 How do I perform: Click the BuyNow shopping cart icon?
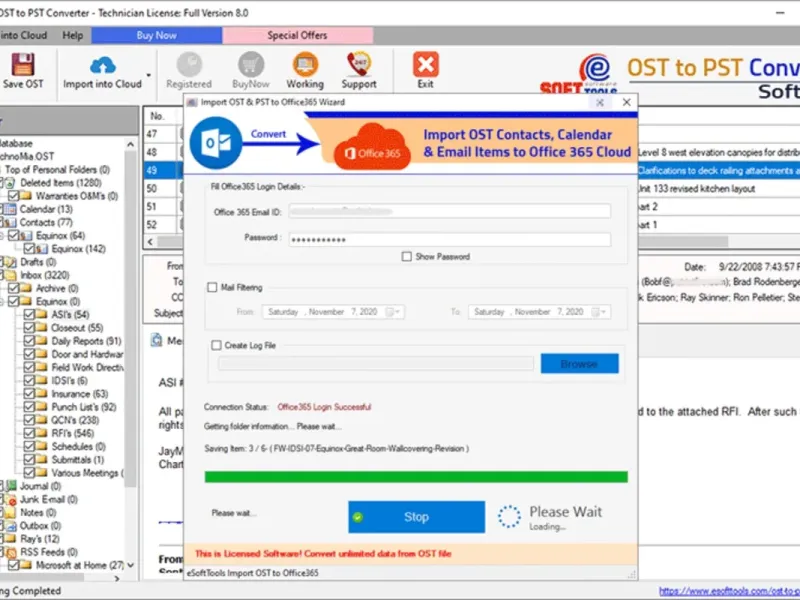pos(251,65)
